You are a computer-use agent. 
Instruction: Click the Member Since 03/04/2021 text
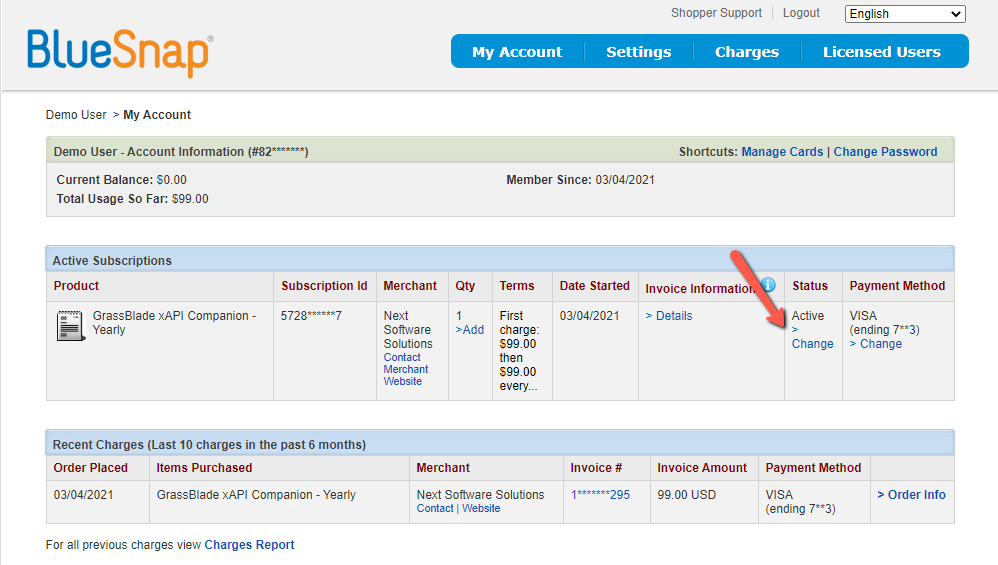tap(580, 179)
